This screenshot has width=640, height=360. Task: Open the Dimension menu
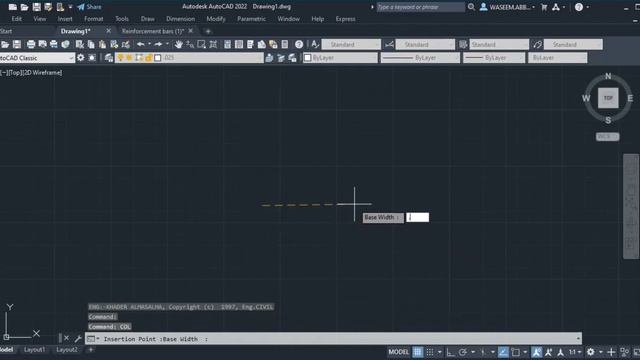180,19
